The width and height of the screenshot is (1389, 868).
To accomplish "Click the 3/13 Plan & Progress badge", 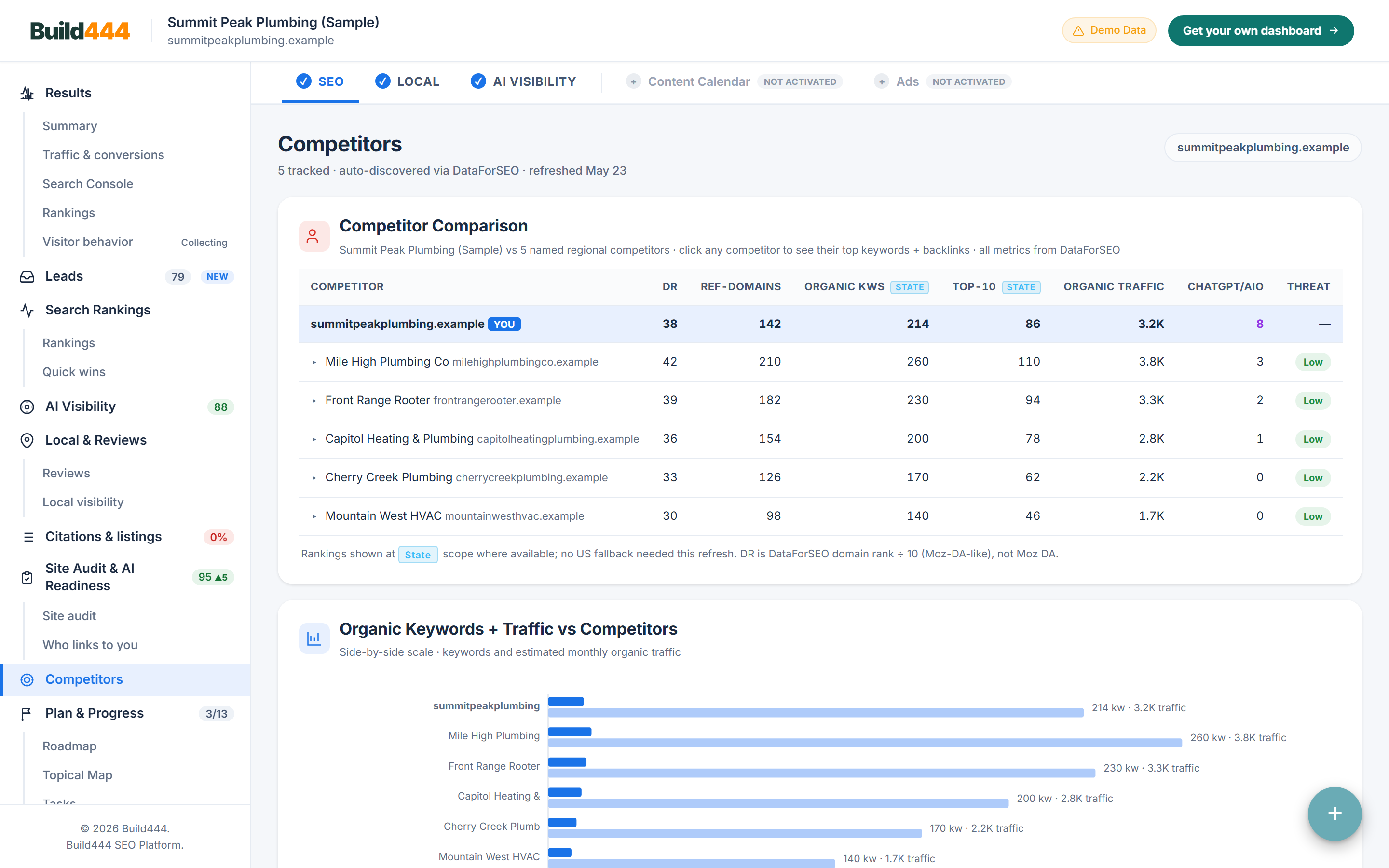I will (217, 714).
